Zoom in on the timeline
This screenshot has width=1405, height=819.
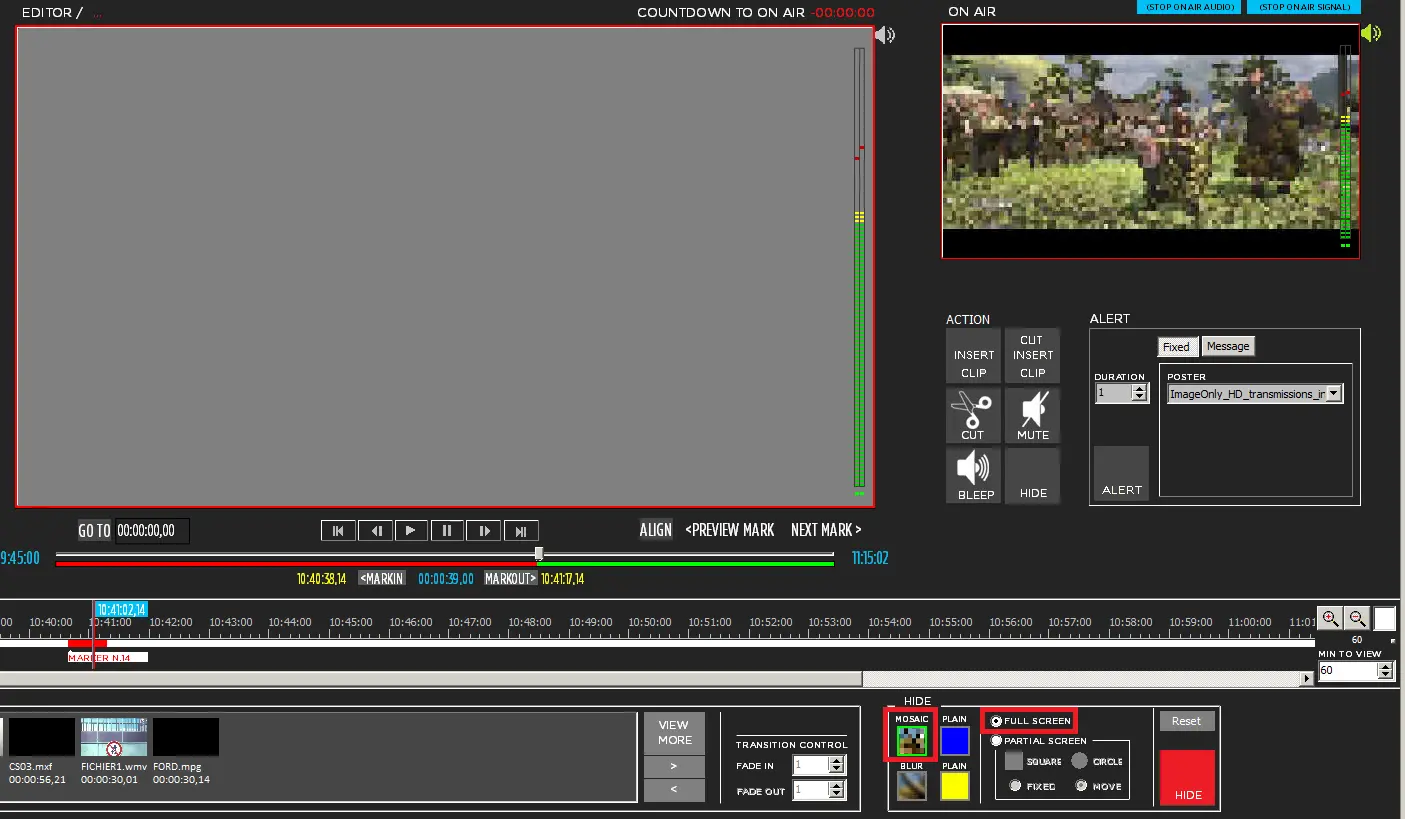[1329, 618]
